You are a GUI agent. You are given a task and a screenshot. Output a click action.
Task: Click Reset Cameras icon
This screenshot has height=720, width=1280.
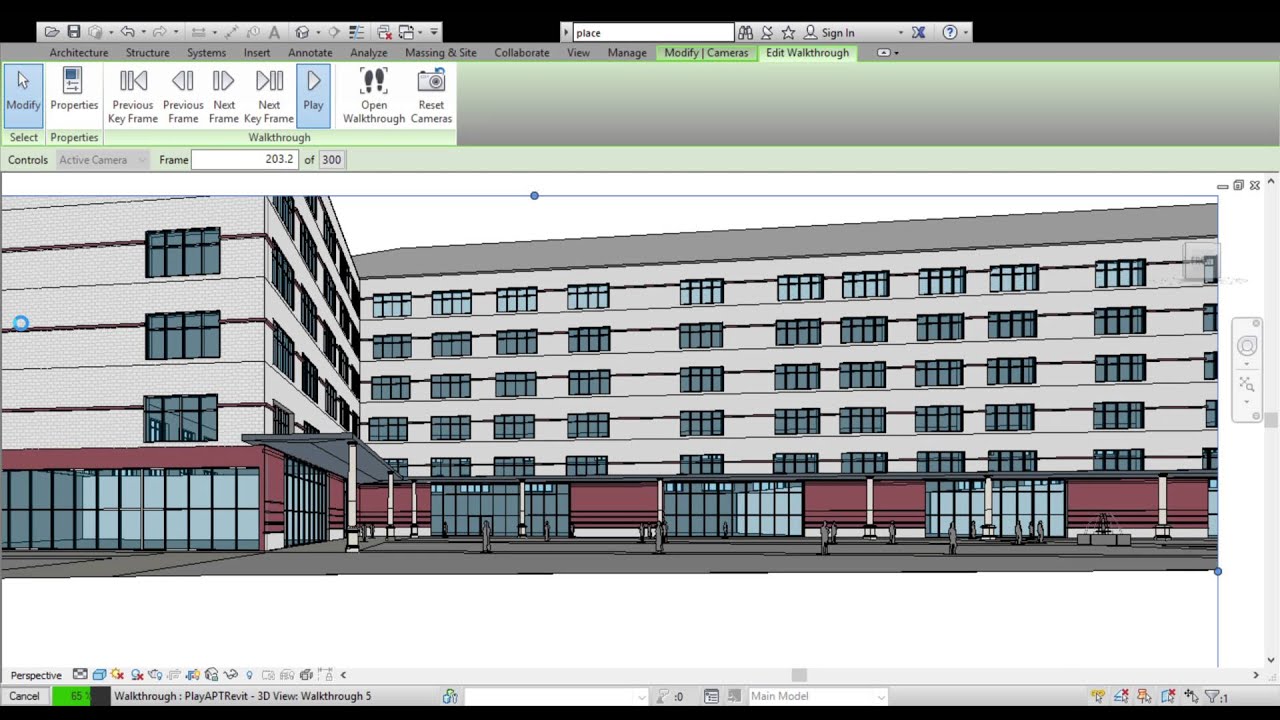pos(431,81)
